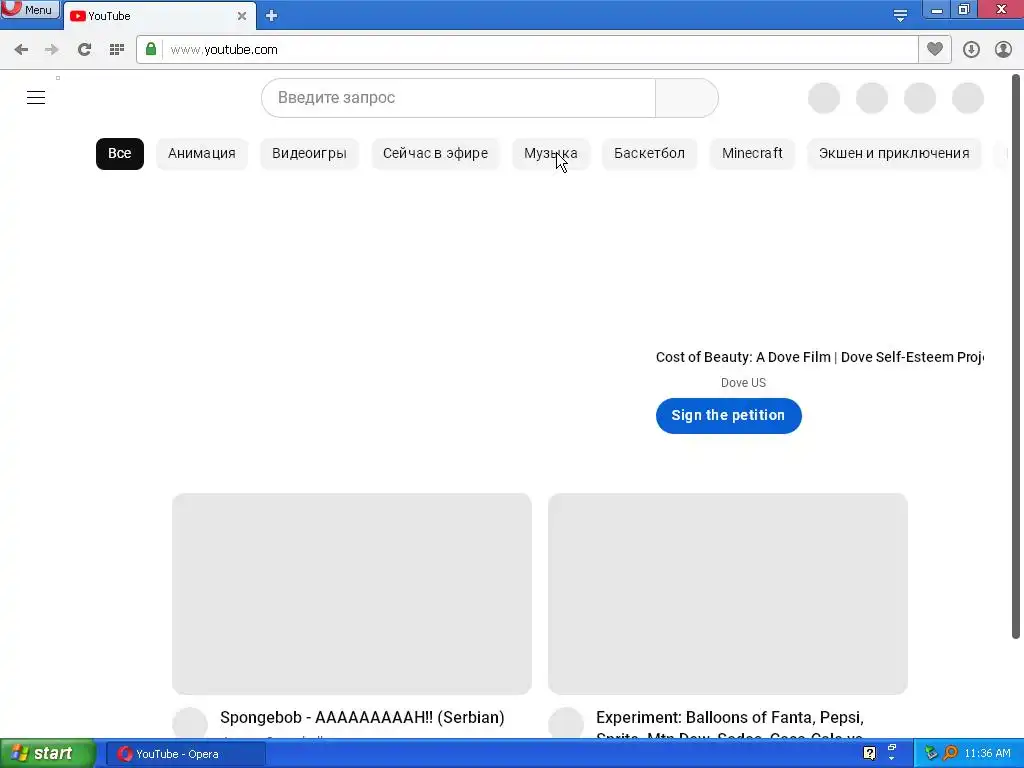The width and height of the screenshot is (1024, 768).
Task: Select the 'Анимация' filter chip
Action: click(x=202, y=153)
